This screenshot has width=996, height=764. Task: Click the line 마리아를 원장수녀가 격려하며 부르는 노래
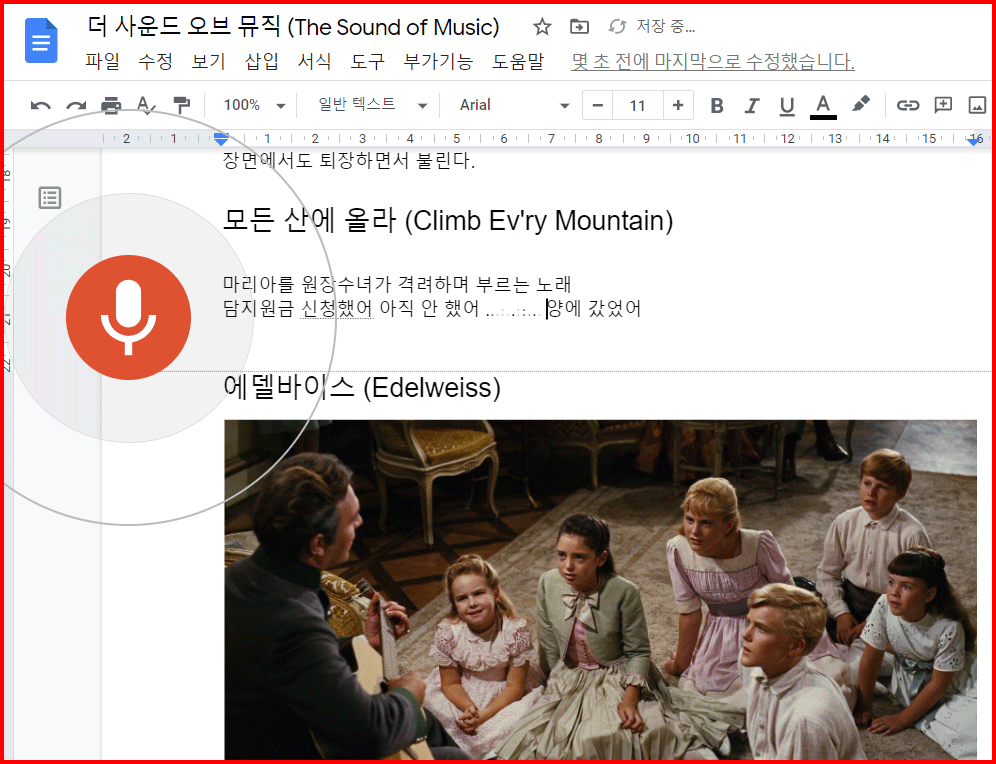[x=398, y=284]
